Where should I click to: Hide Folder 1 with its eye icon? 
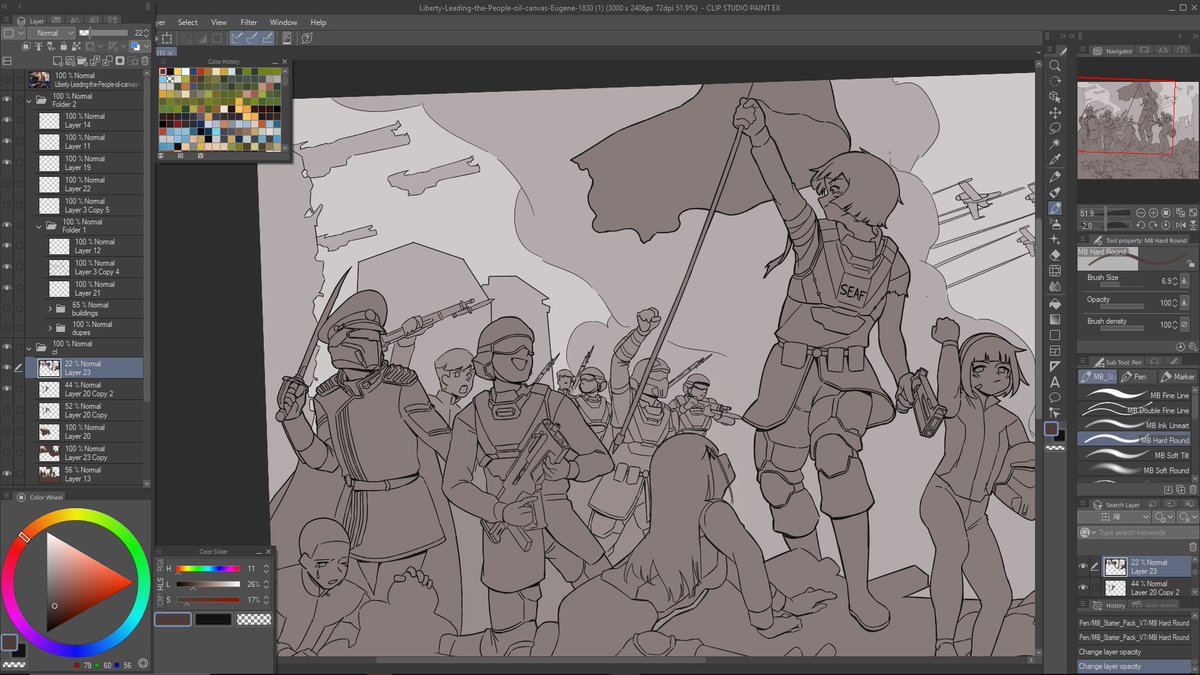coord(7,226)
